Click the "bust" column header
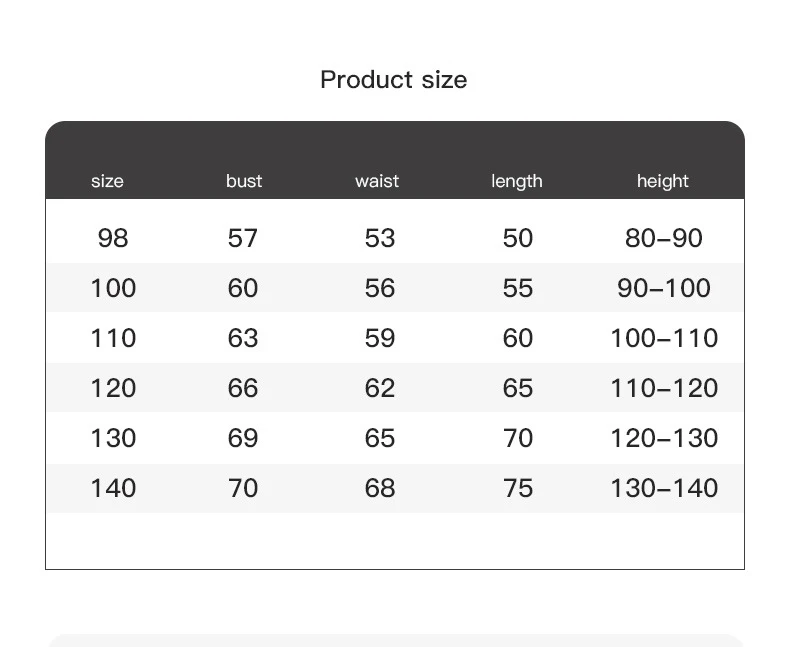The image size is (790, 647). pos(244,181)
